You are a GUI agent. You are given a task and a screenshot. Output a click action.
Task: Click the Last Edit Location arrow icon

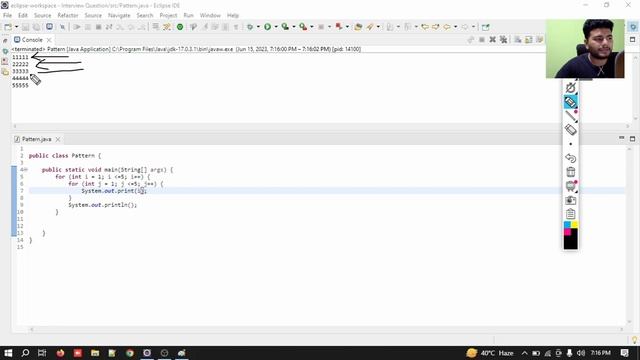point(425,27)
